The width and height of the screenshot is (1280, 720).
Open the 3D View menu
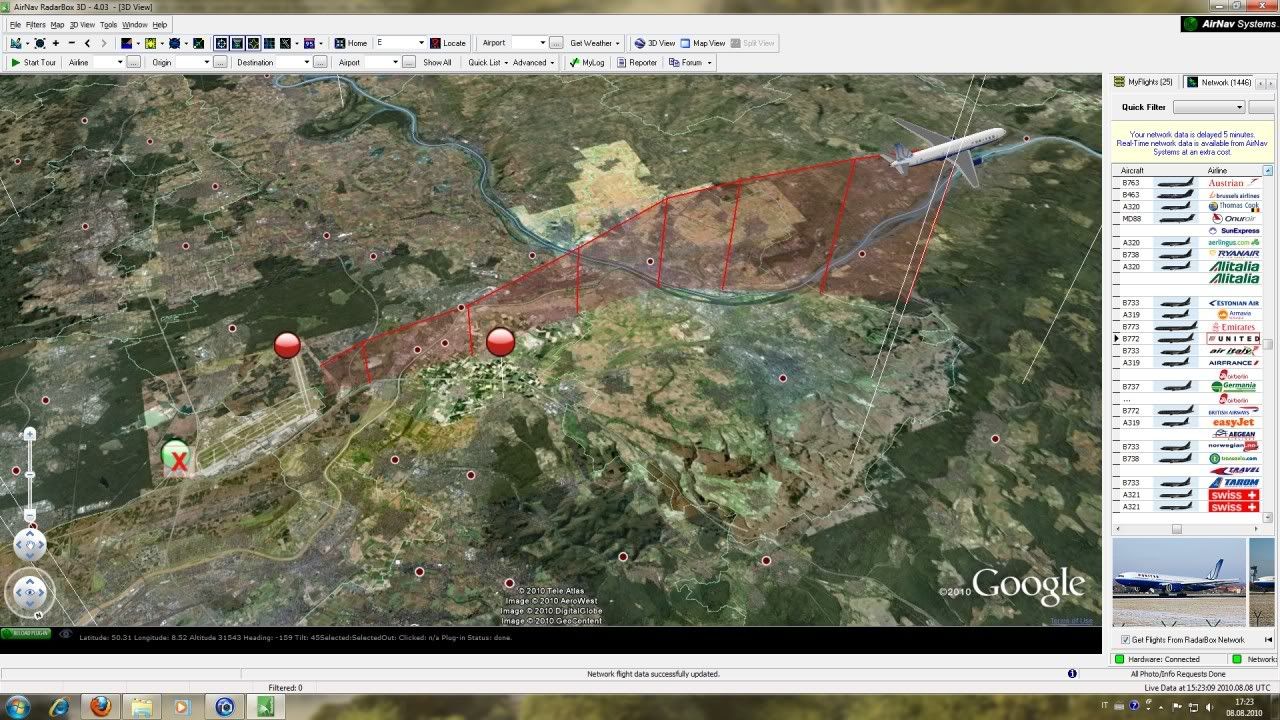click(x=82, y=24)
